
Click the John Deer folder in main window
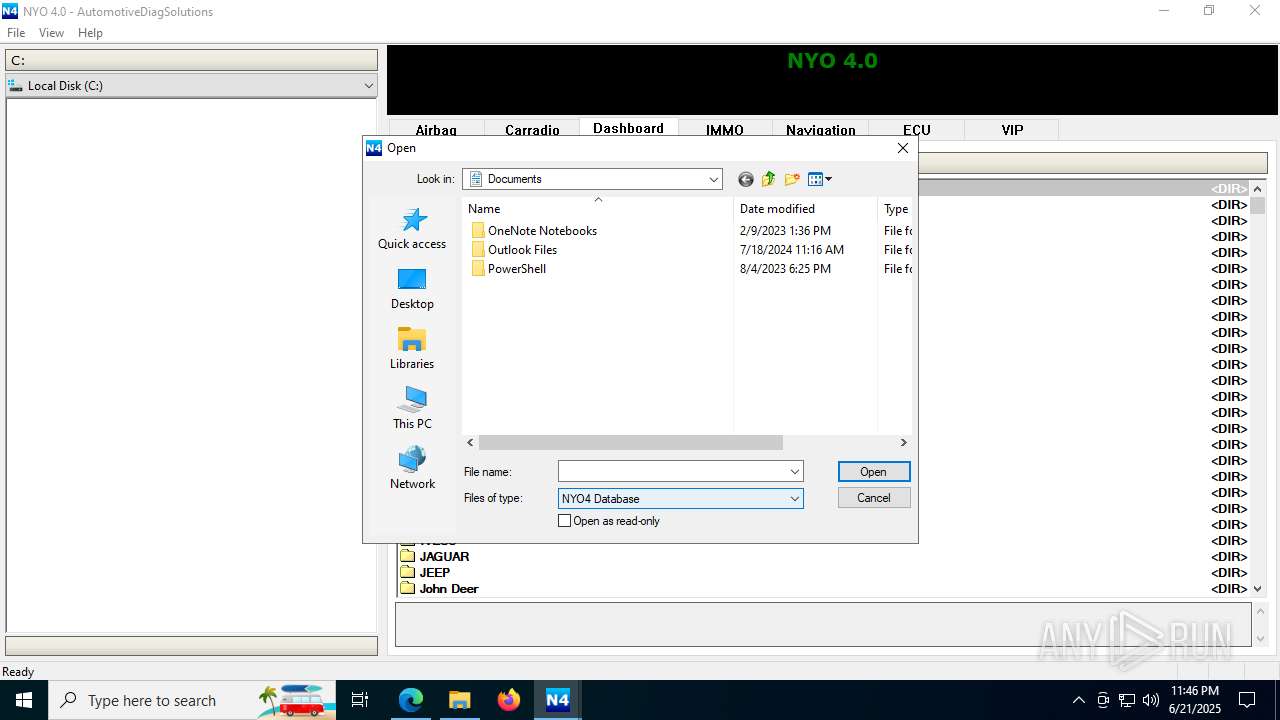pyautogui.click(x=439, y=589)
